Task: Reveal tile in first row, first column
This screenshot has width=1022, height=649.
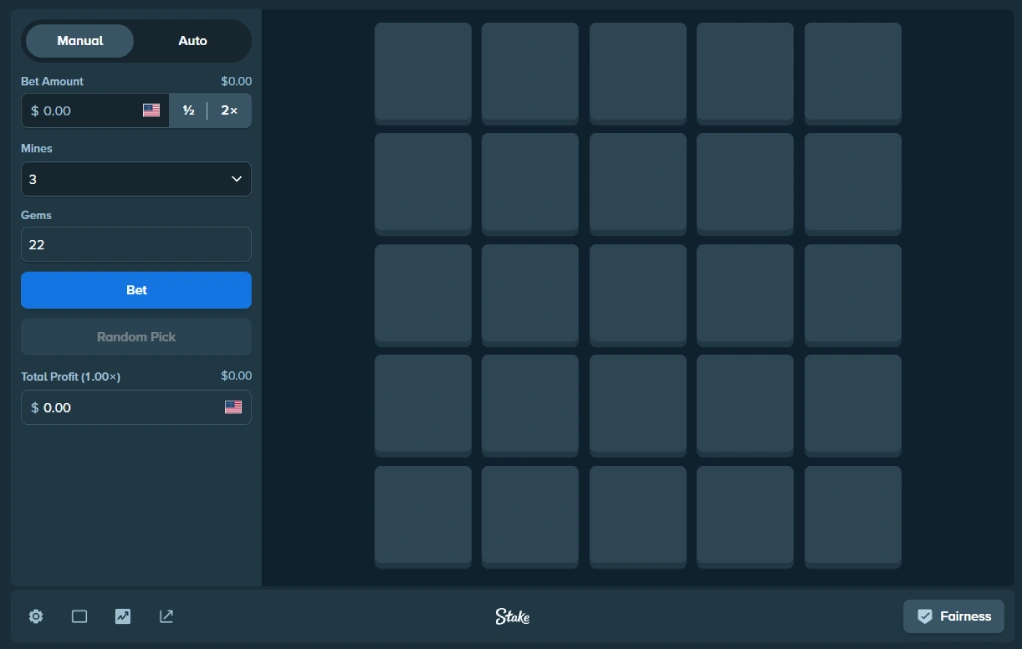Action: pos(423,74)
